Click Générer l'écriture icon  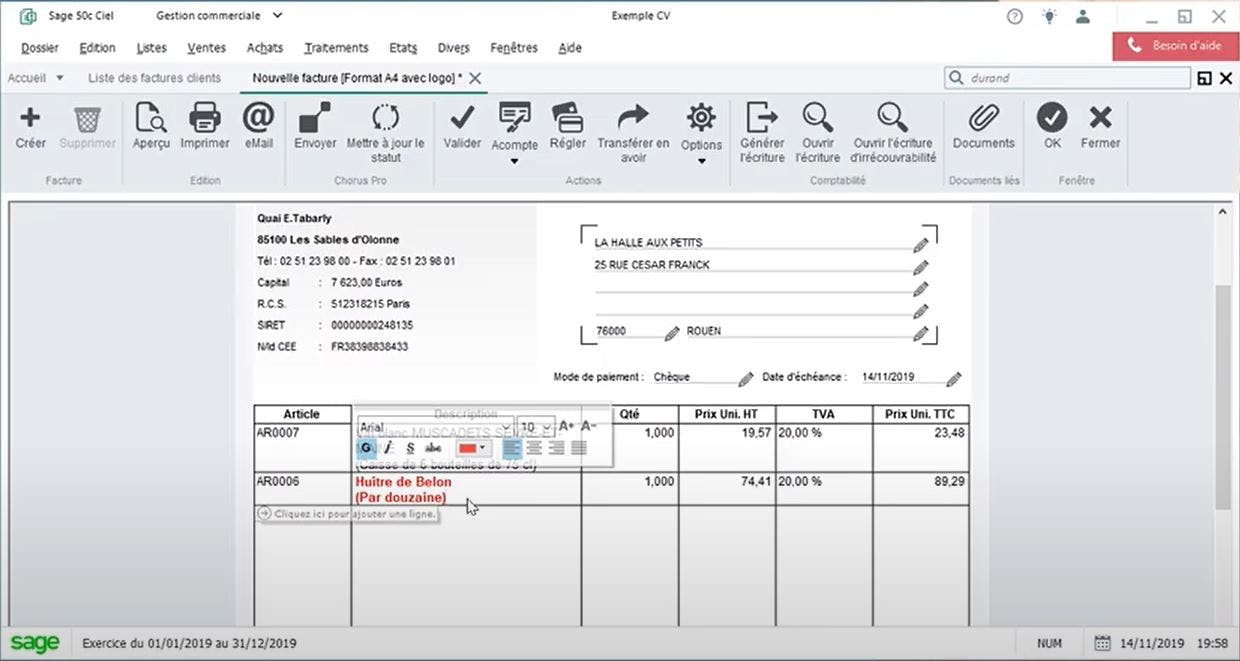coord(762,118)
